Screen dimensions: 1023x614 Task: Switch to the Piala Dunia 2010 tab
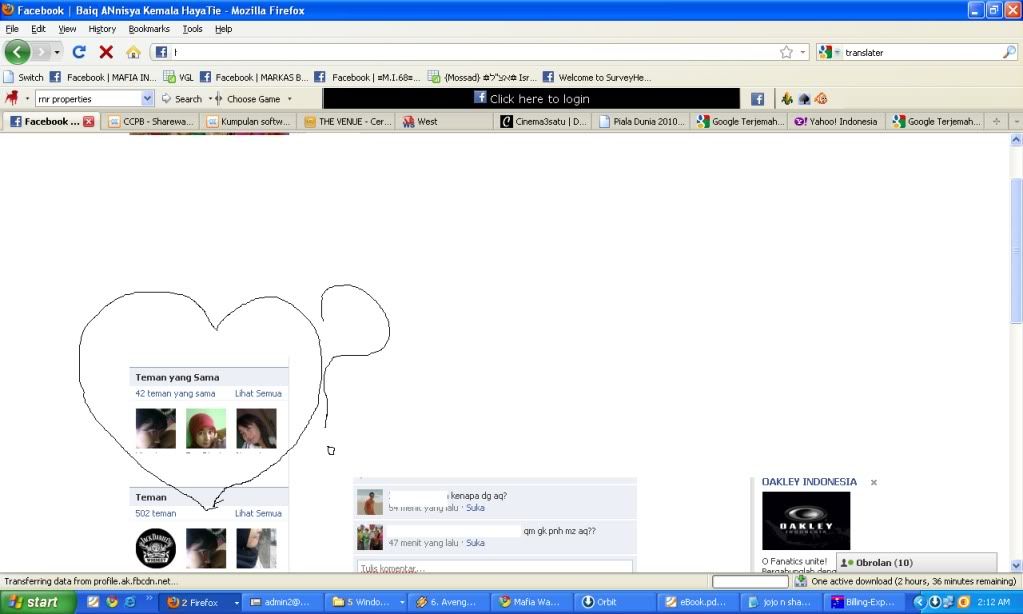tap(641, 121)
